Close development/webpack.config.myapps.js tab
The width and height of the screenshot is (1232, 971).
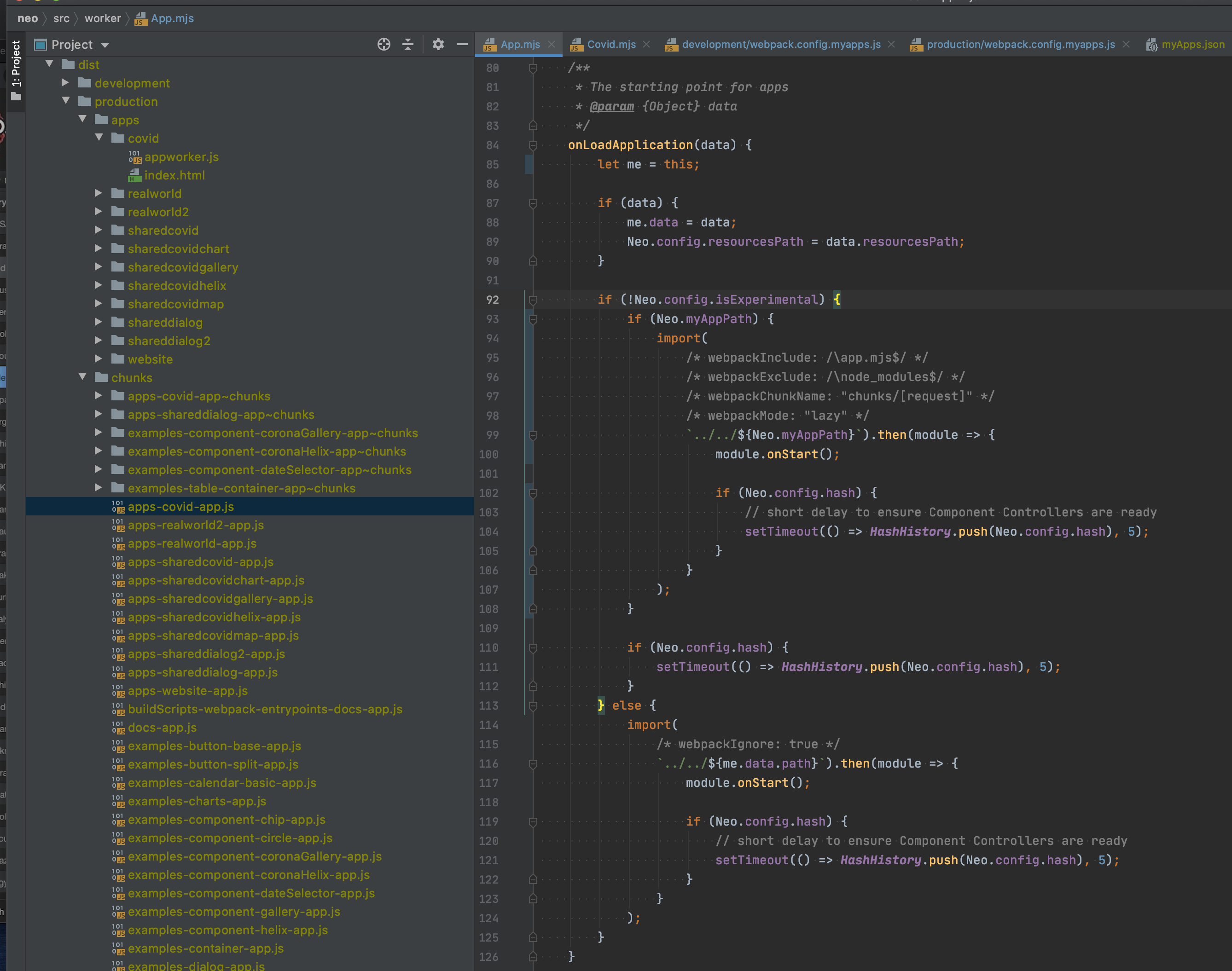891,44
